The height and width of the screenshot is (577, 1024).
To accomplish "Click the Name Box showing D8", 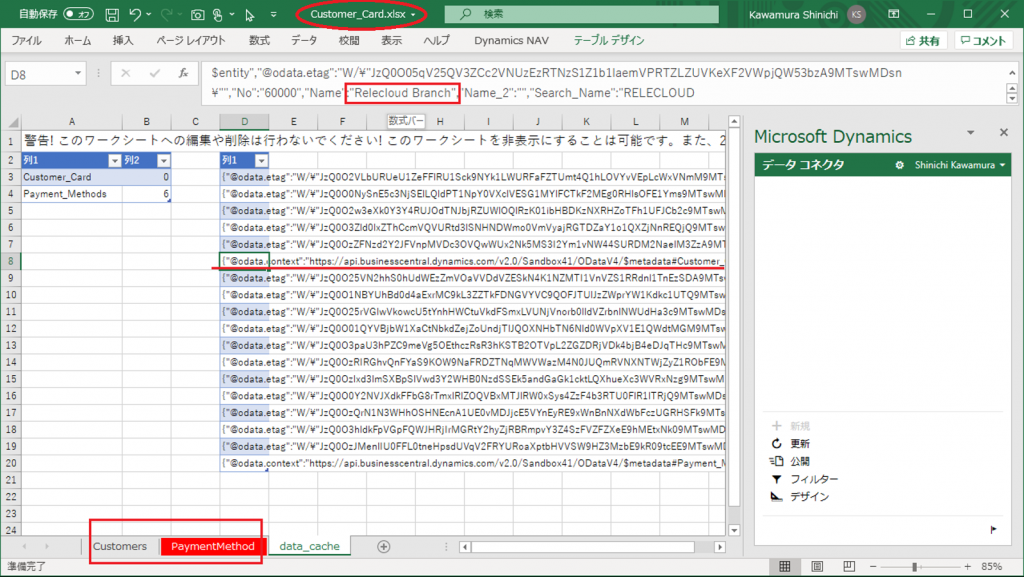I will click(38, 74).
